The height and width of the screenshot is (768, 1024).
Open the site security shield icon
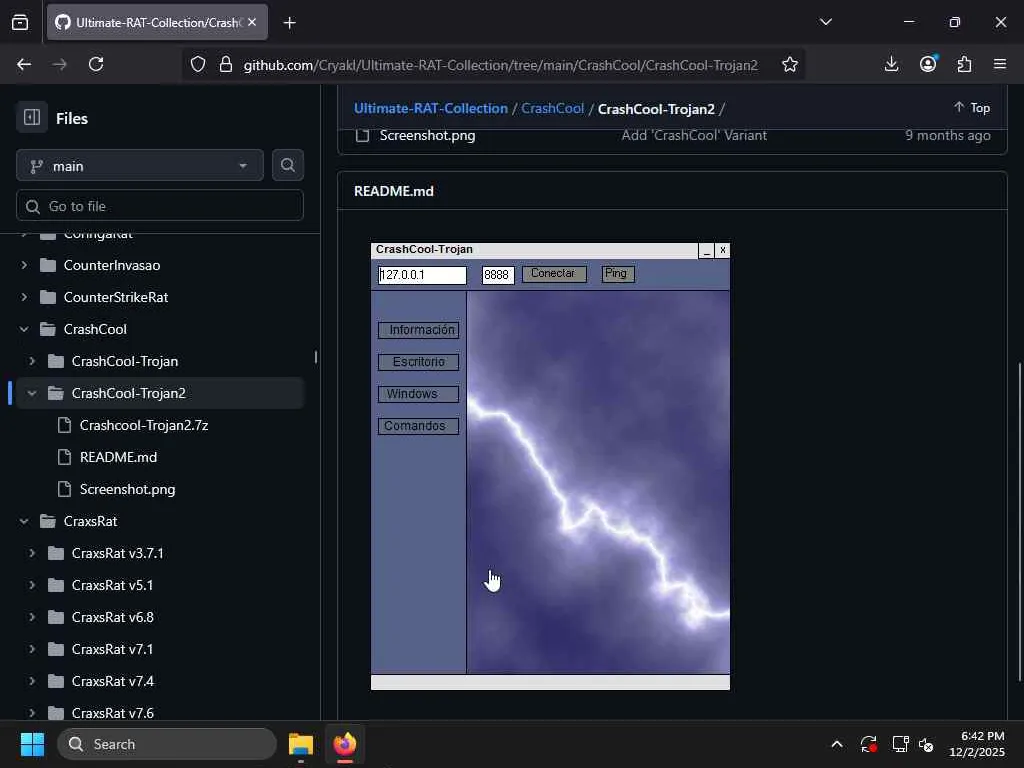[x=198, y=64]
